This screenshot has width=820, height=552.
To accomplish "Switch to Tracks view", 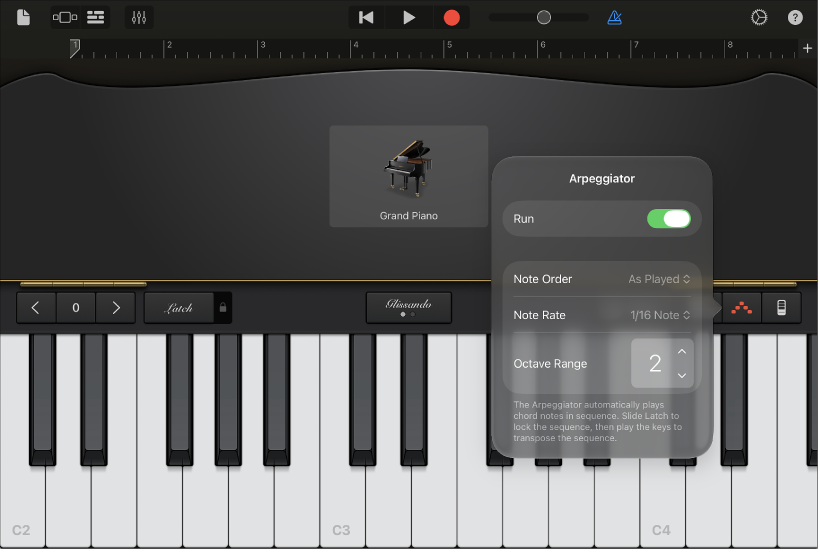I will tap(95, 17).
